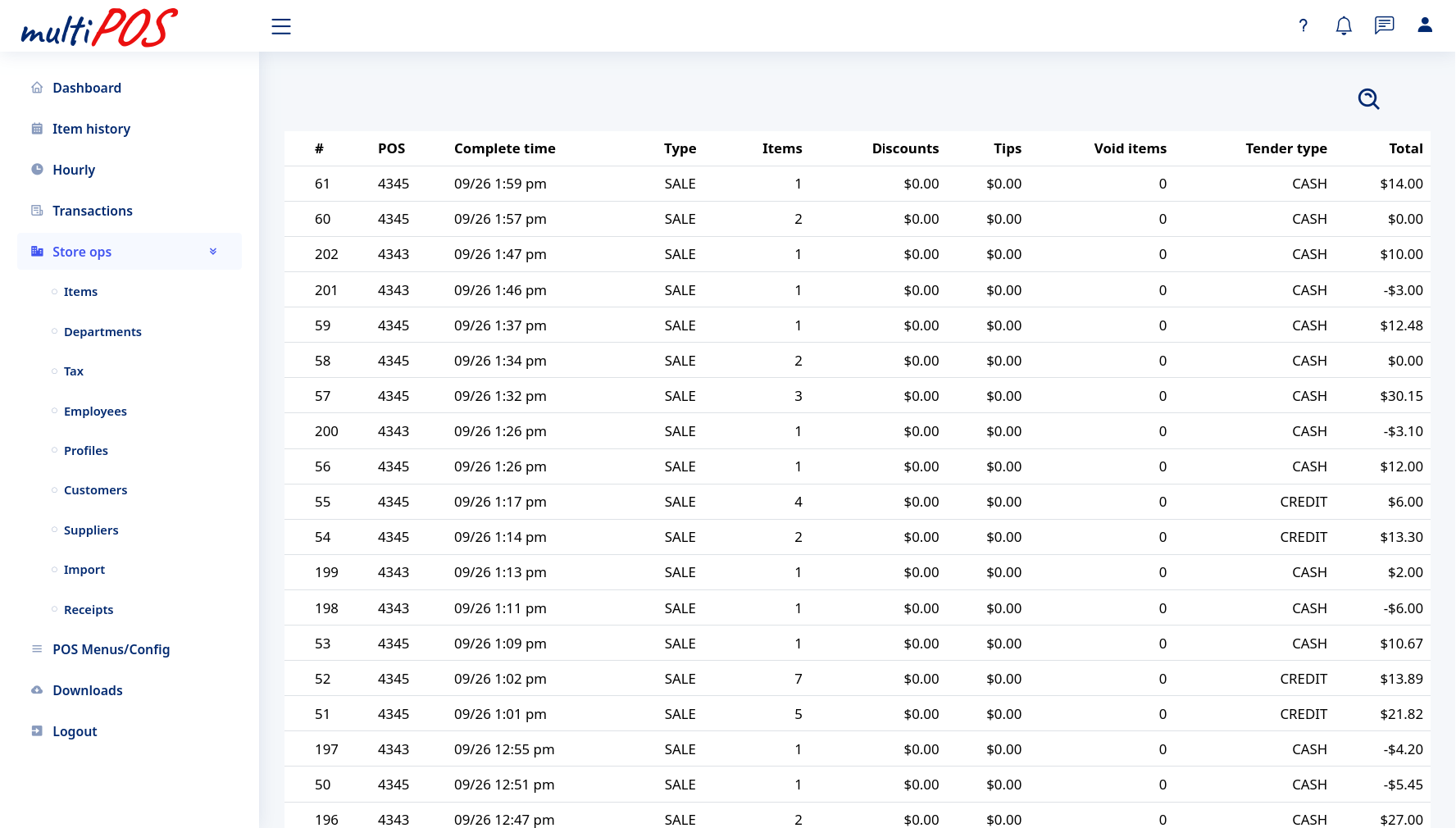Expand the POS Menus/Config section

pyautogui.click(x=111, y=649)
